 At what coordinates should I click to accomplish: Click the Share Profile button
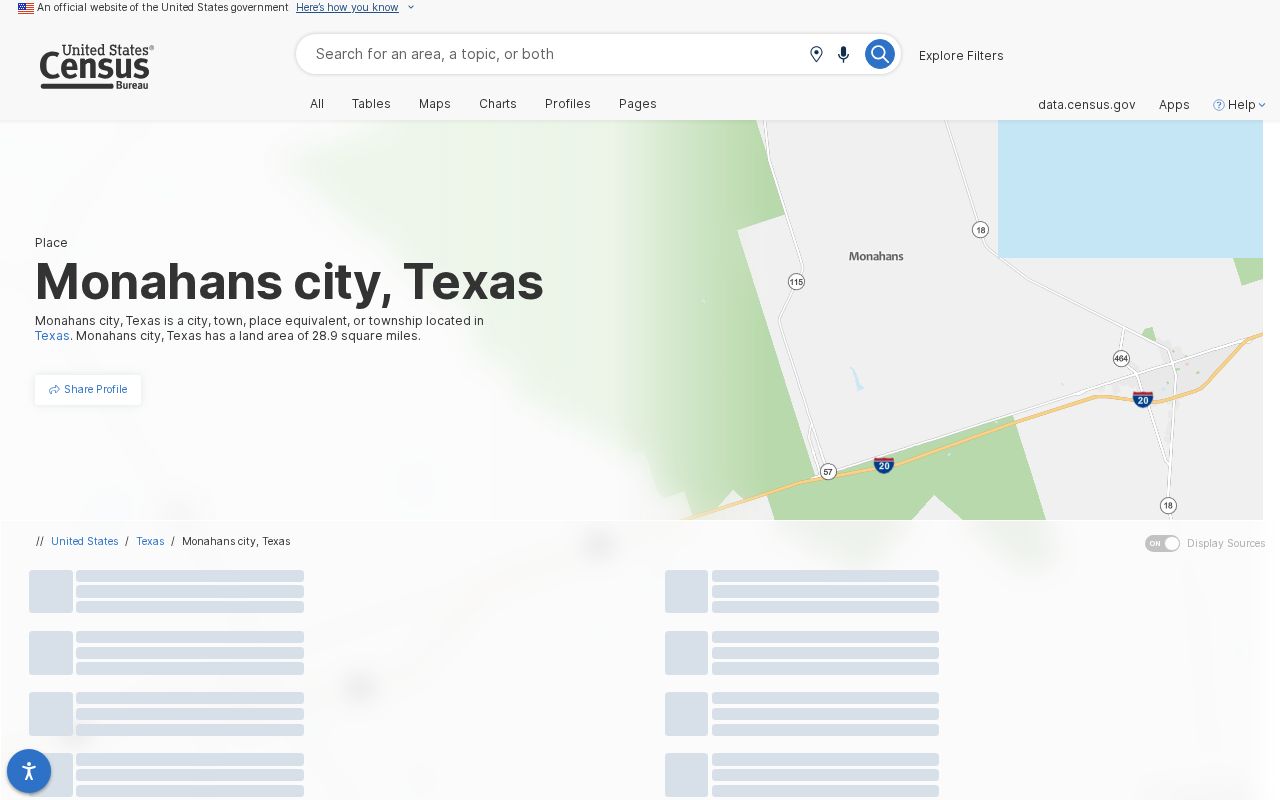(x=88, y=390)
